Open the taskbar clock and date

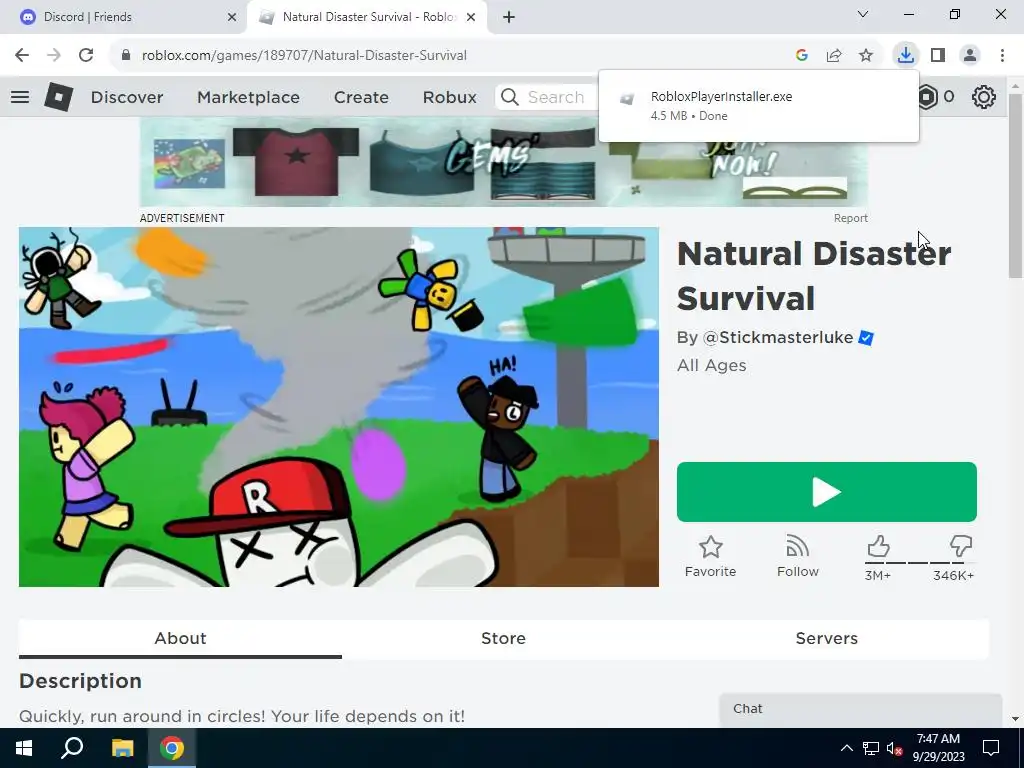click(x=938, y=748)
